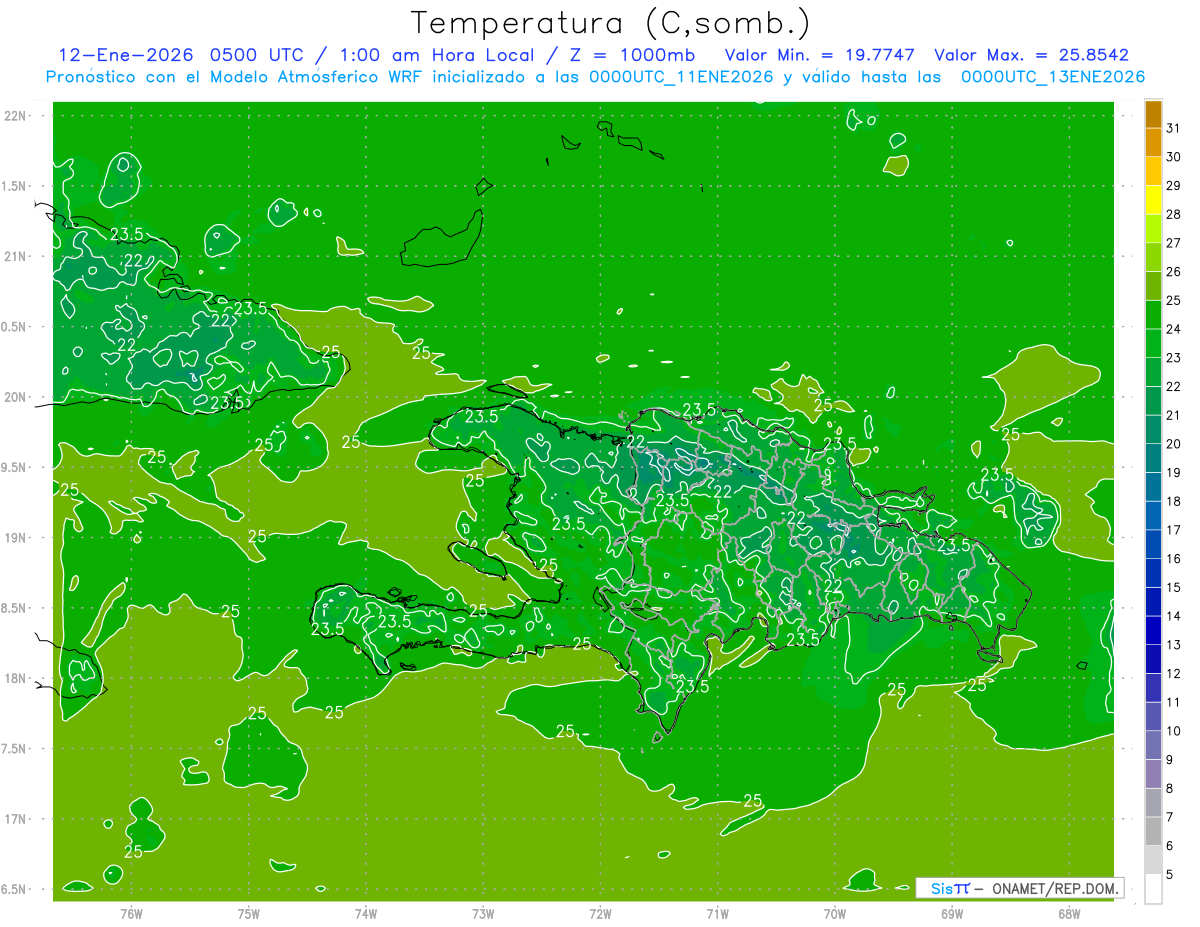Click the '22N' latitude axis label
This screenshot has height=927, width=1200.
tap(17, 116)
